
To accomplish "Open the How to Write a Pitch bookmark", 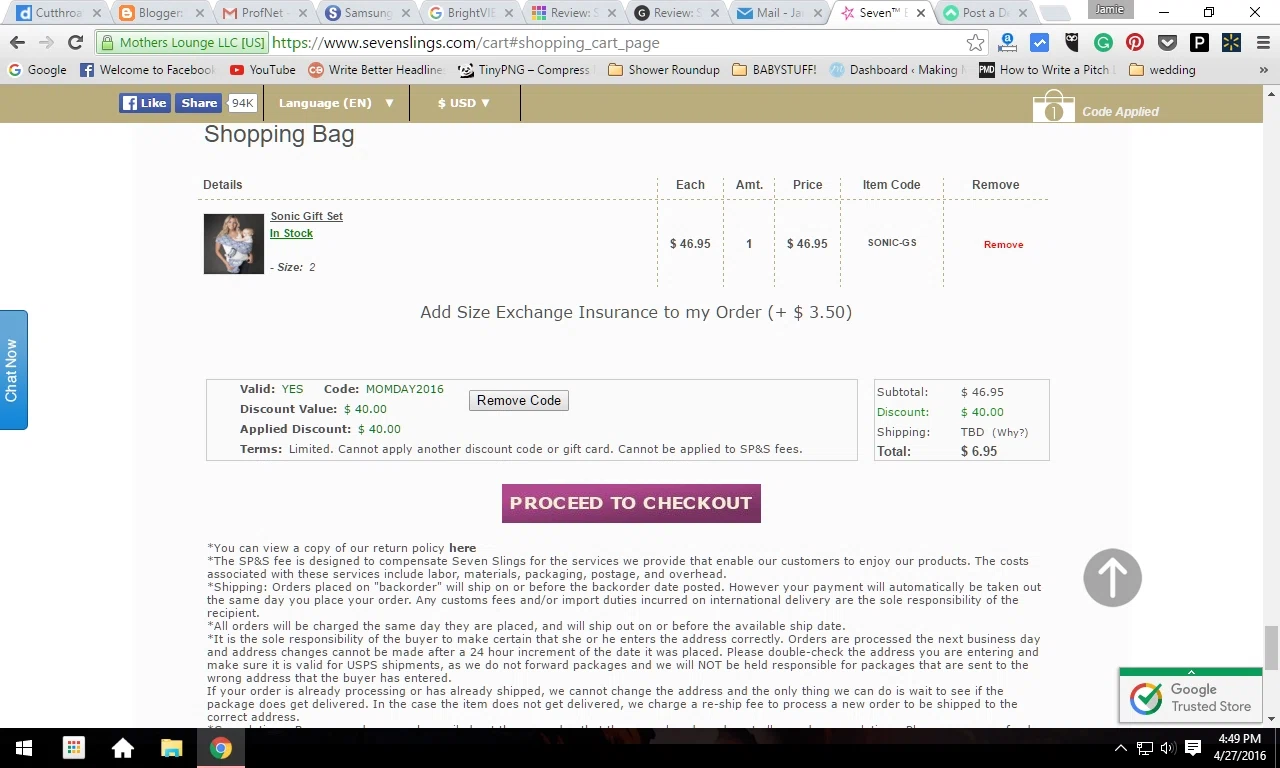I will (1046, 70).
